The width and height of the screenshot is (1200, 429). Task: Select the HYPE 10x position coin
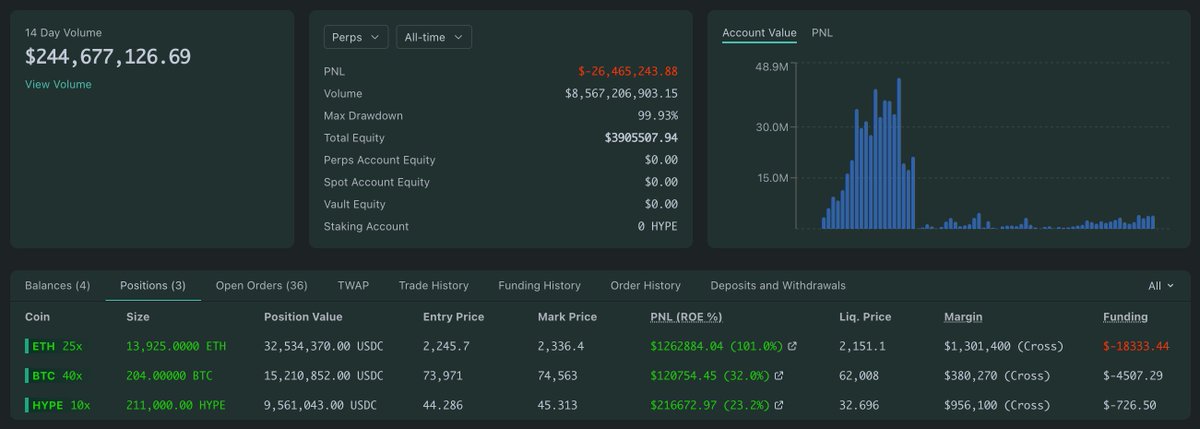(60, 405)
